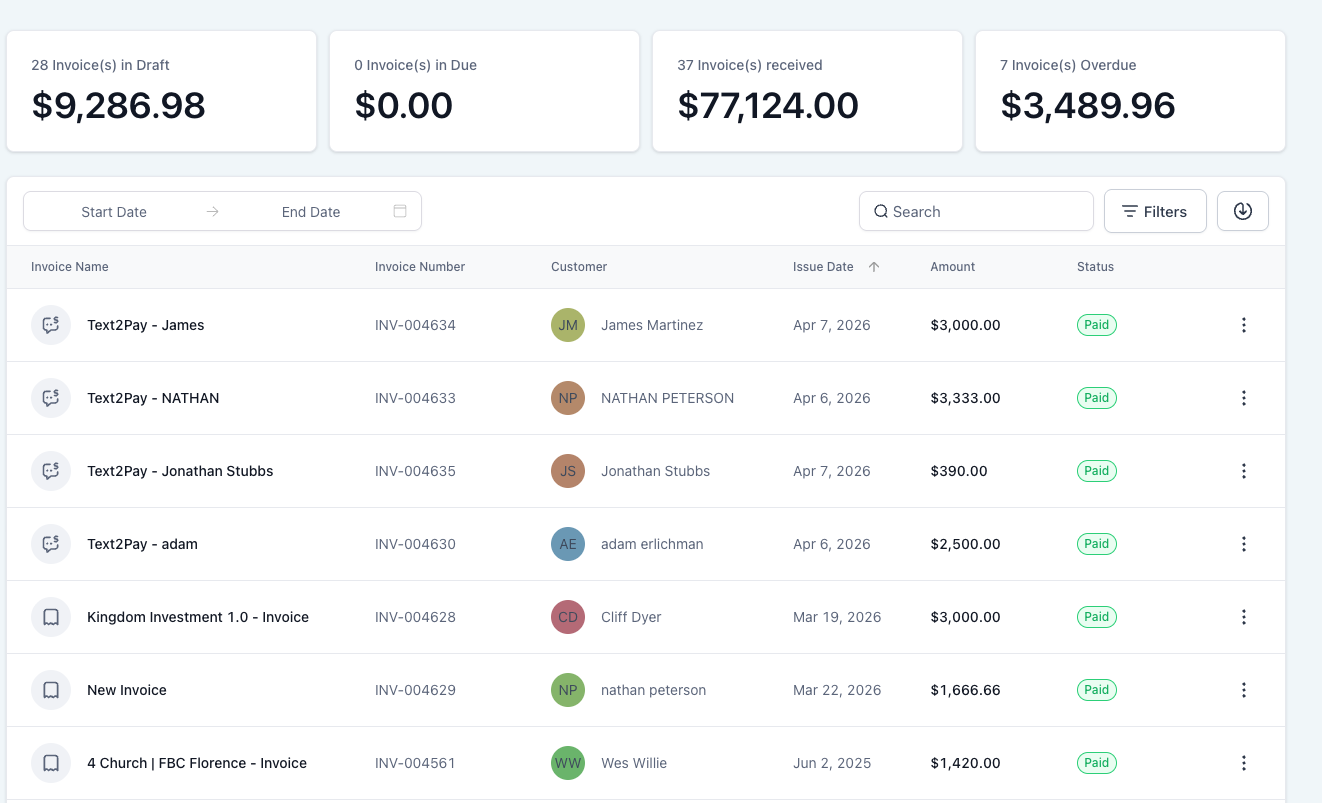Screen dimensions: 1322x803
Task: Click customer name NATHAN PETERSON
Action: point(668,398)
